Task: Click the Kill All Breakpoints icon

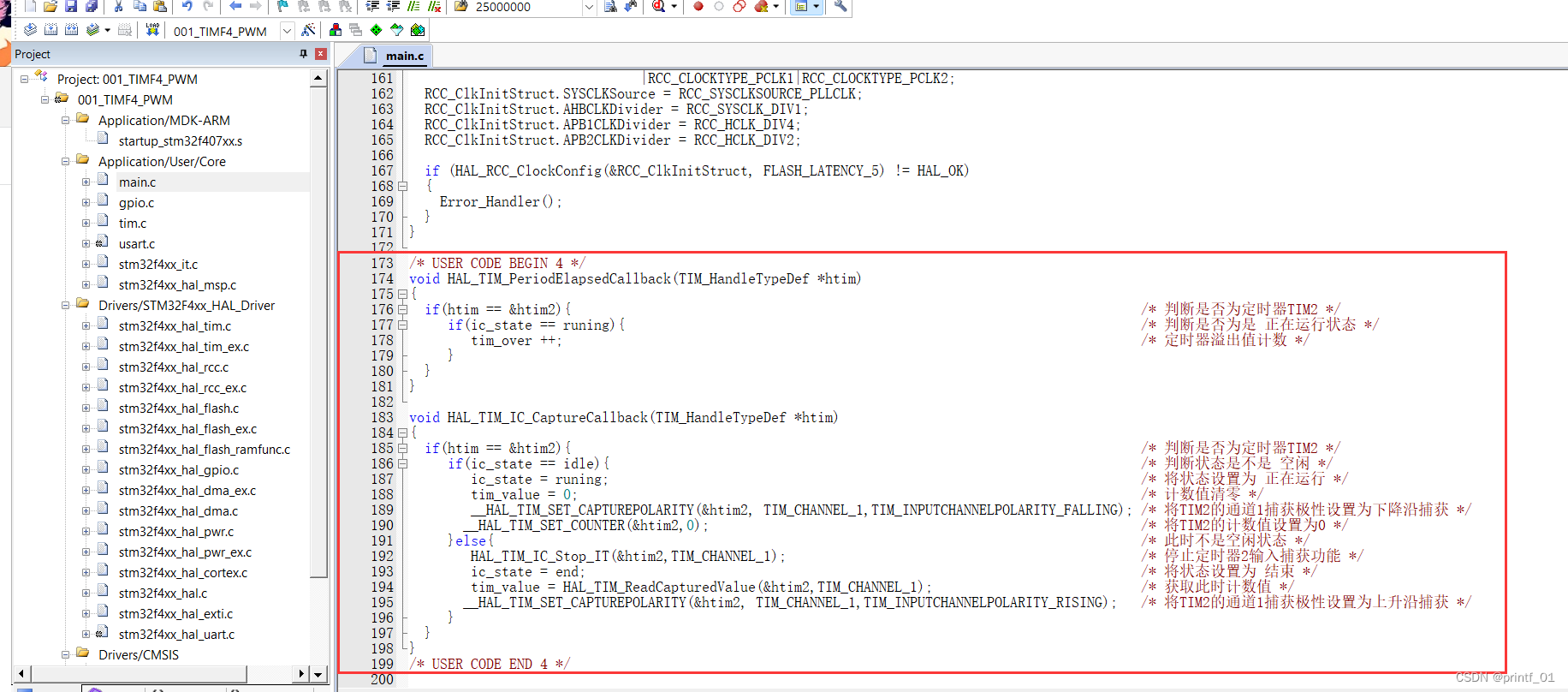Action: click(x=760, y=6)
